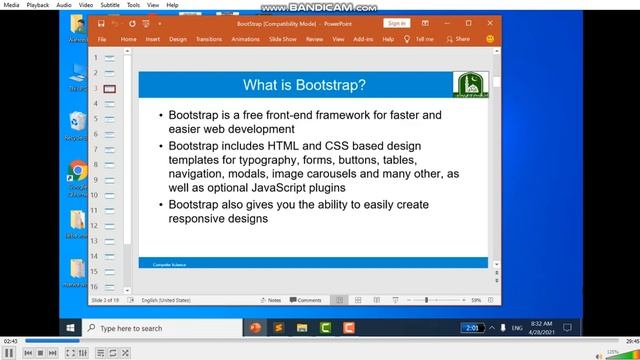The image size is (640, 360).
Task: Click Save icon in PowerPoint quick access toolbar
Action: pos(101,24)
